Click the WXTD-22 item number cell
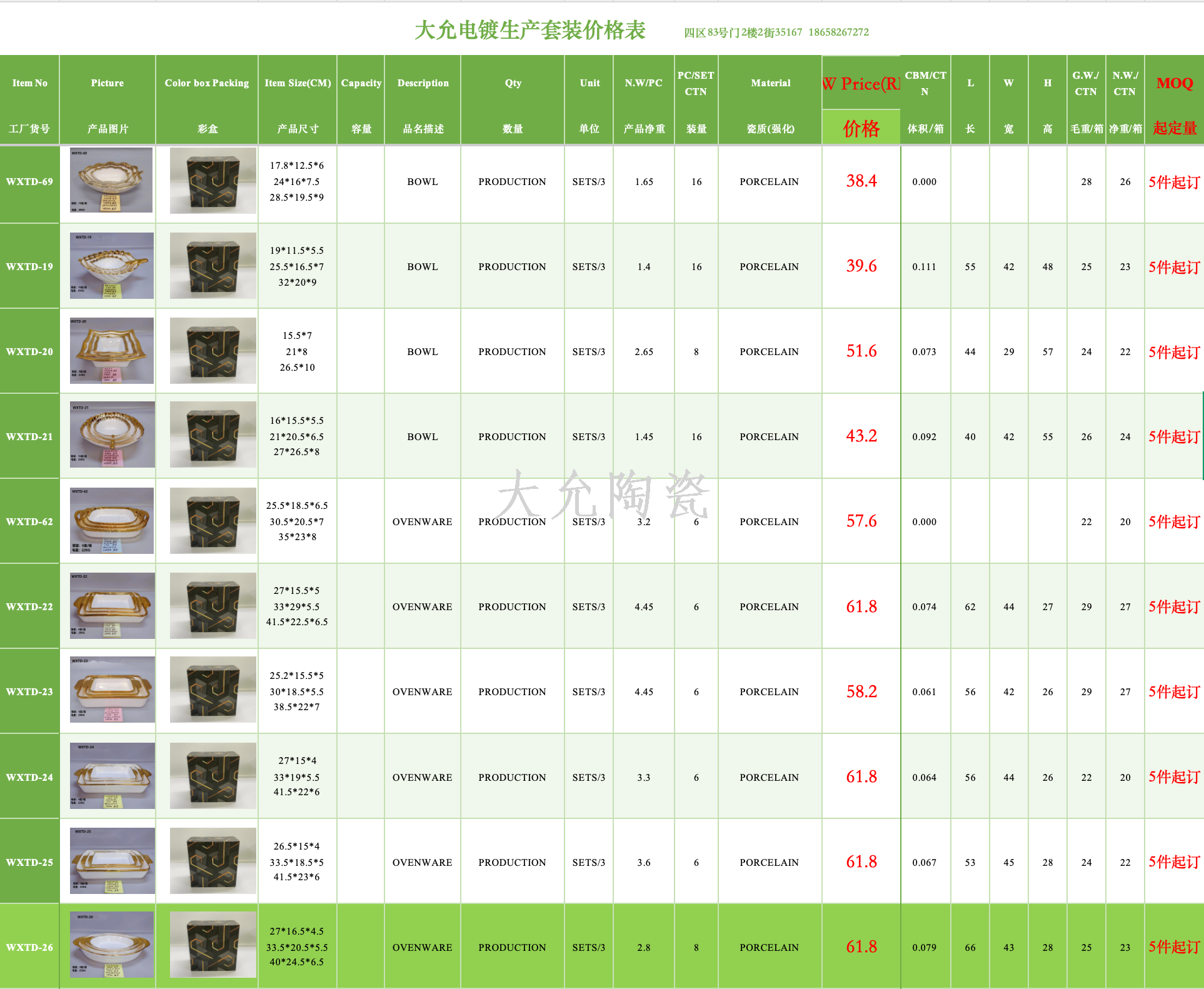This screenshot has height=989, width=1204. pyautogui.click(x=29, y=606)
